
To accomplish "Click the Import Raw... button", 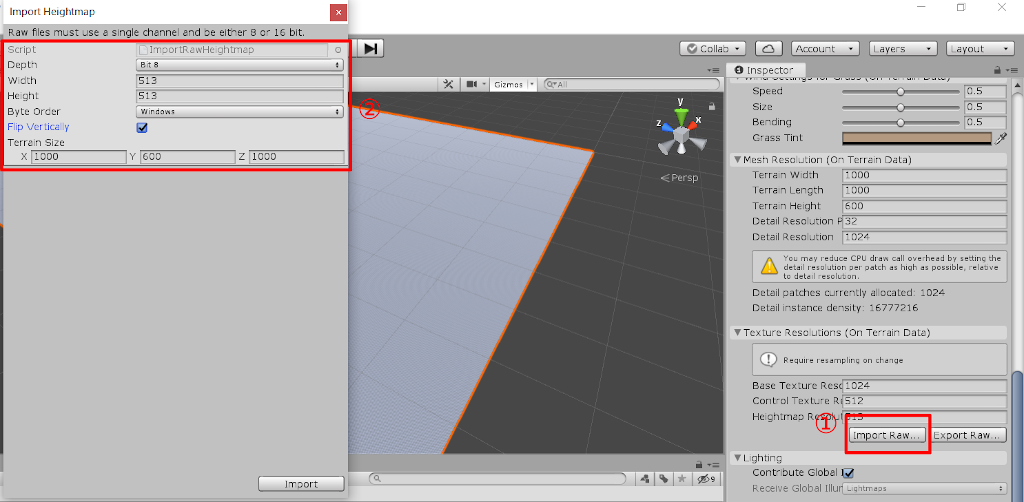I will [888, 435].
